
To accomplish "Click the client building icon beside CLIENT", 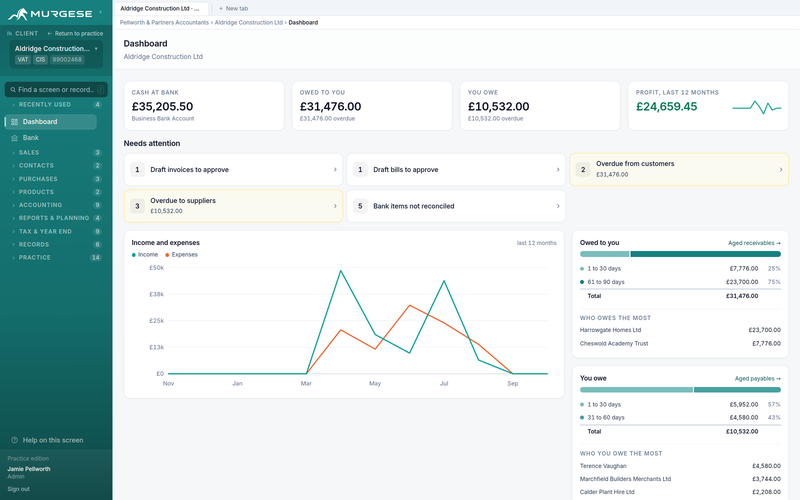I will tap(10, 34).
